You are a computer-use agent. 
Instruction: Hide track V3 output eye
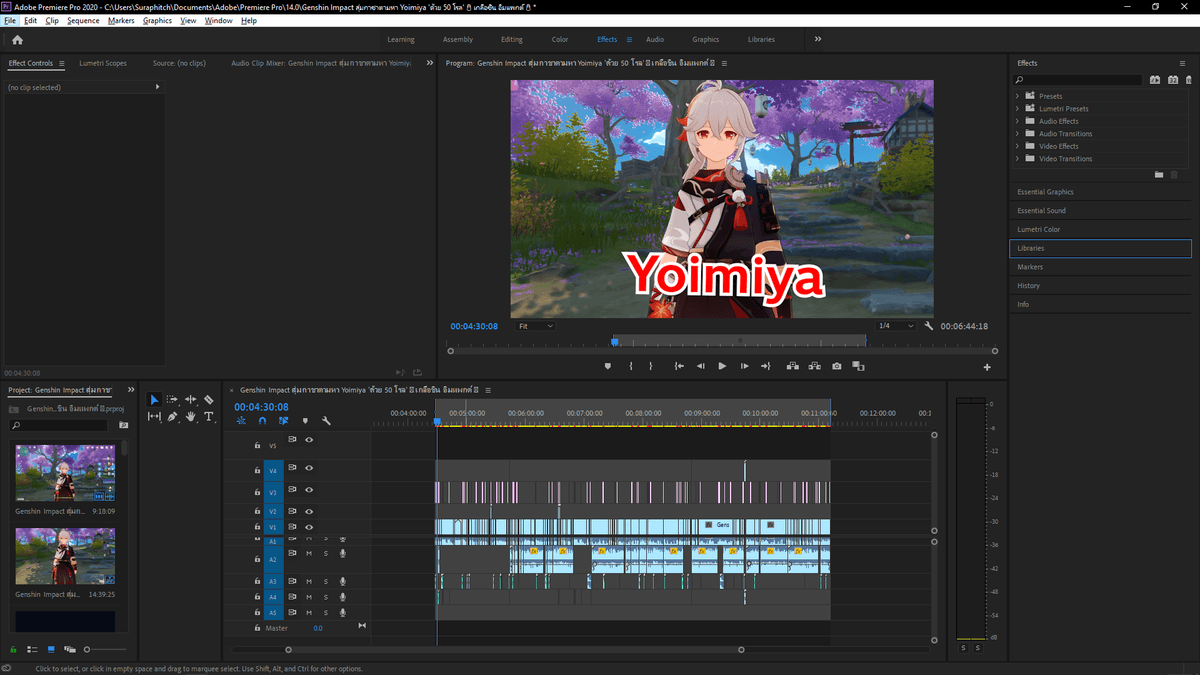[309, 490]
